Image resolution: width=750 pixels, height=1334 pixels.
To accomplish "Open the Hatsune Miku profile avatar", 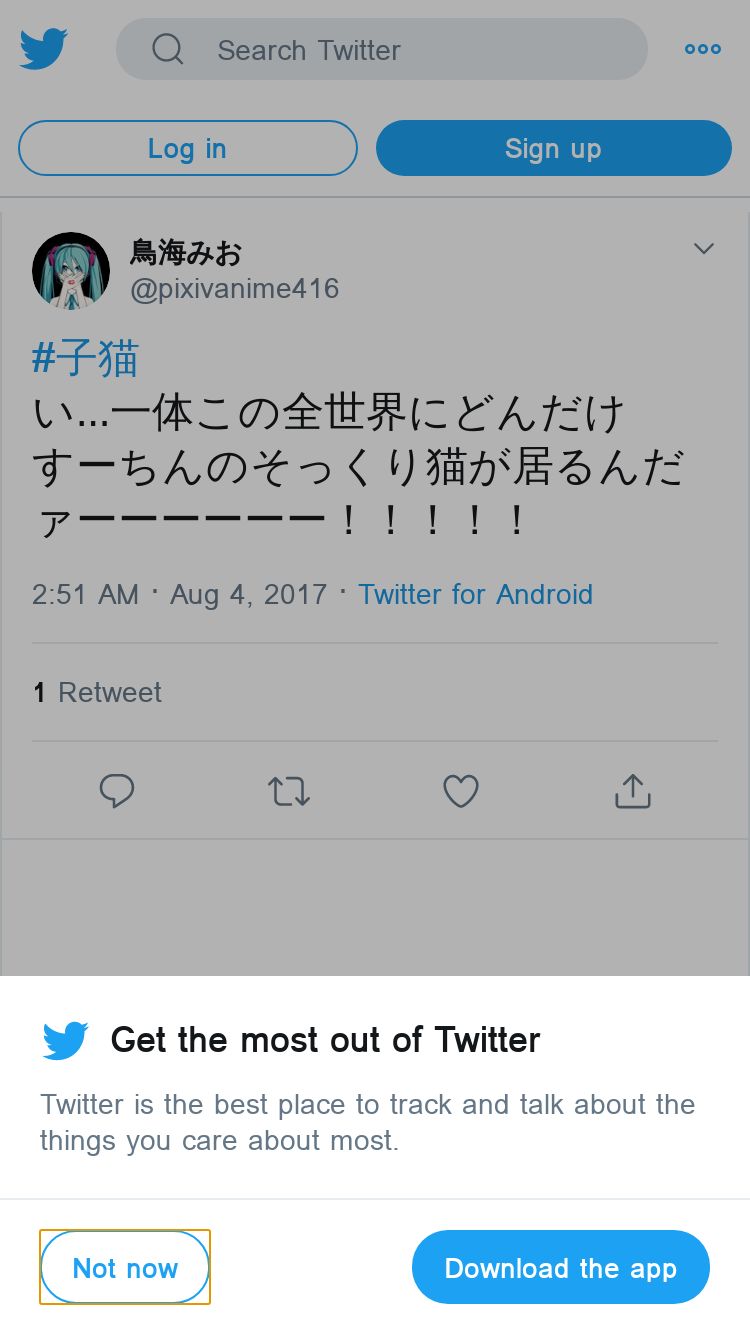I will [x=71, y=271].
